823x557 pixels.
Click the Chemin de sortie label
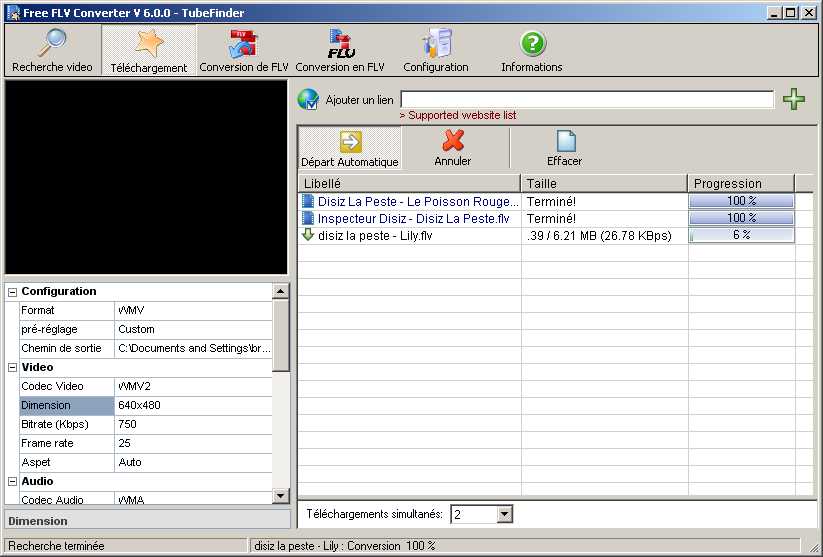click(67, 348)
